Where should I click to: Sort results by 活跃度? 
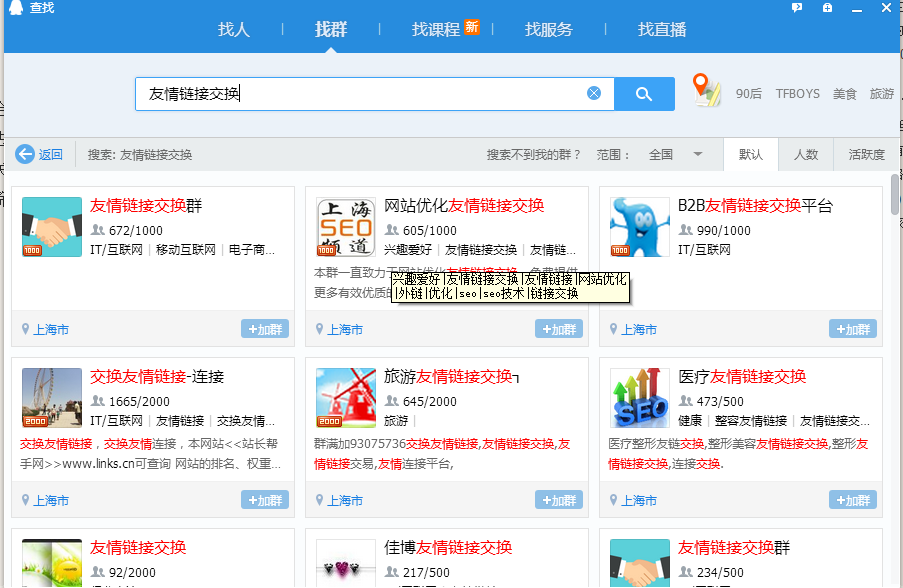pyautogui.click(x=866, y=155)
